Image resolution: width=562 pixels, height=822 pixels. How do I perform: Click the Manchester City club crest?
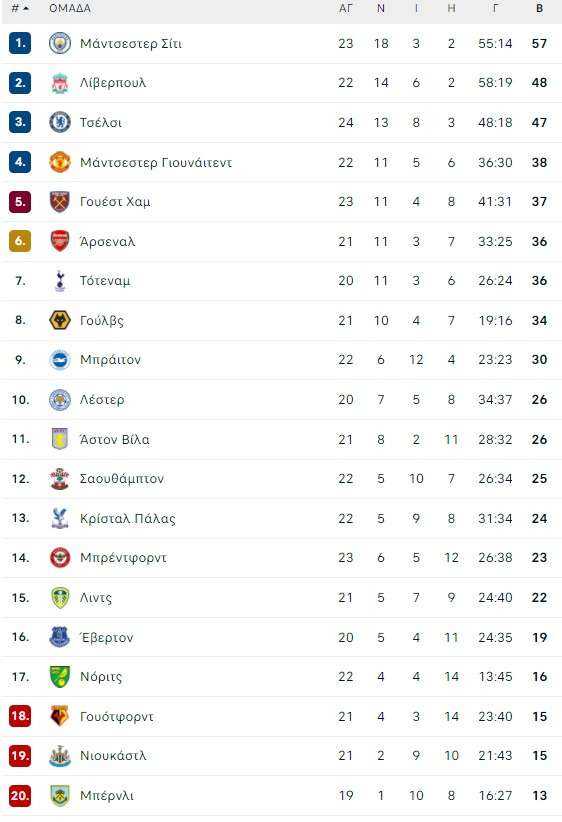[x=60, y=43]
